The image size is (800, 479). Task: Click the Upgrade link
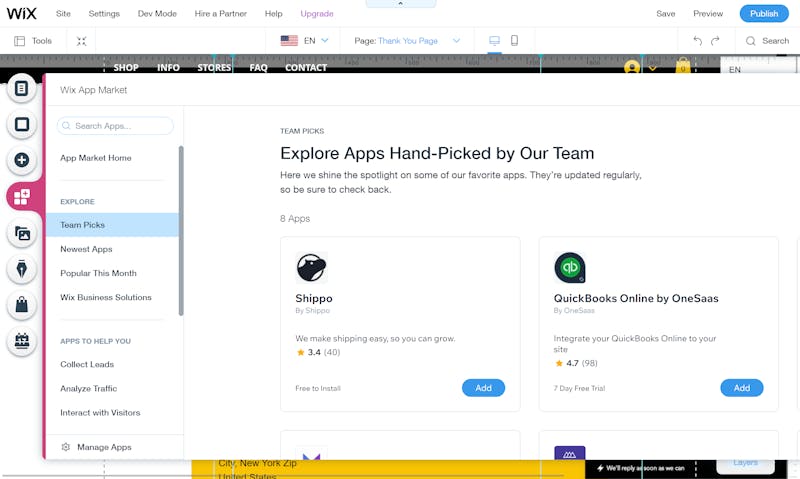317,13
